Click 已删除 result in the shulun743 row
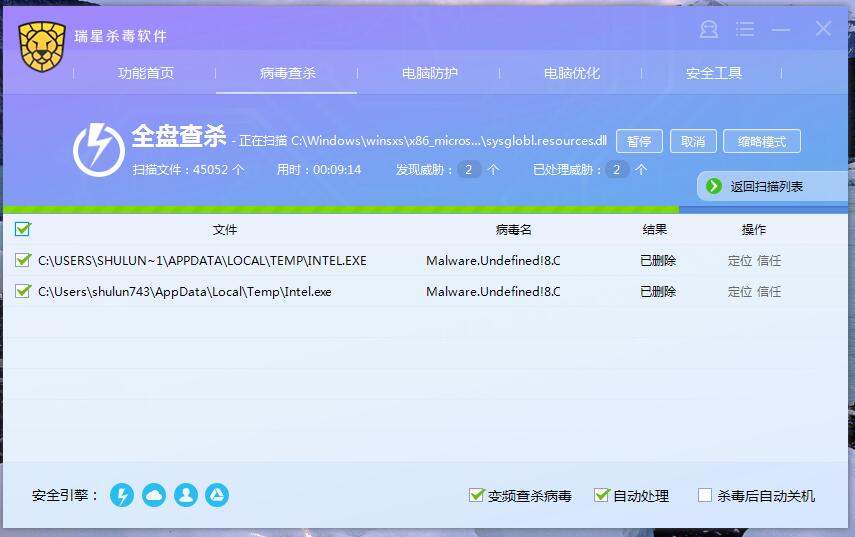This screenshot has width=855, height=537. tap(658, 292)
